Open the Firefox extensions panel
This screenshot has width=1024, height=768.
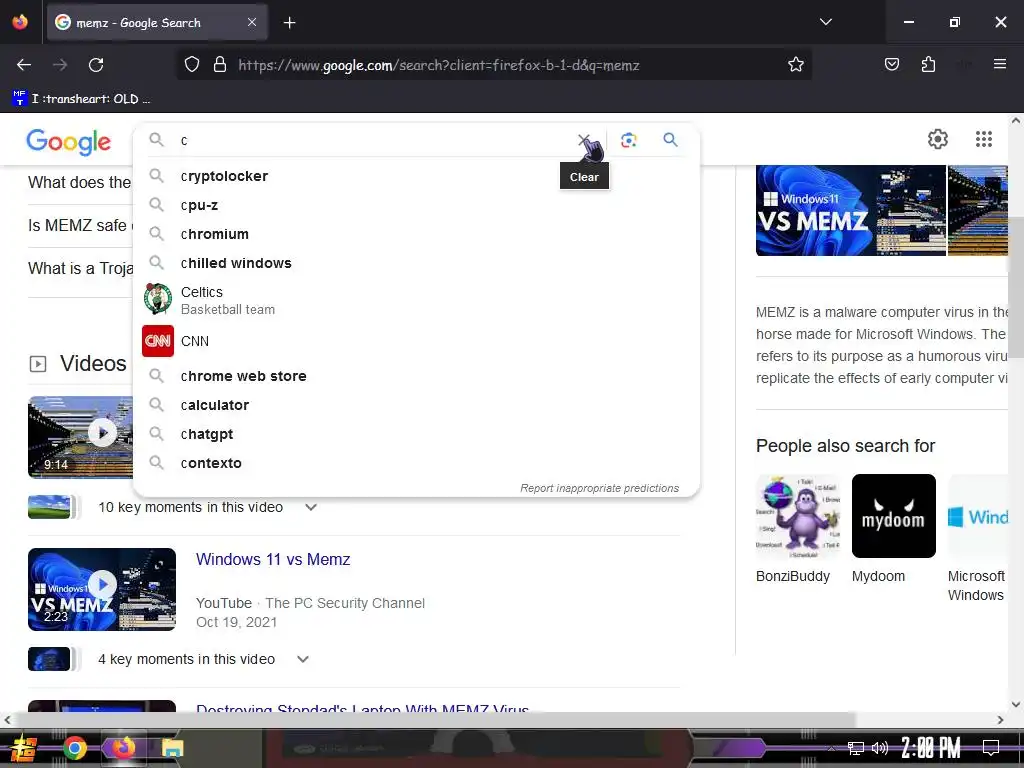coord(928,64)
